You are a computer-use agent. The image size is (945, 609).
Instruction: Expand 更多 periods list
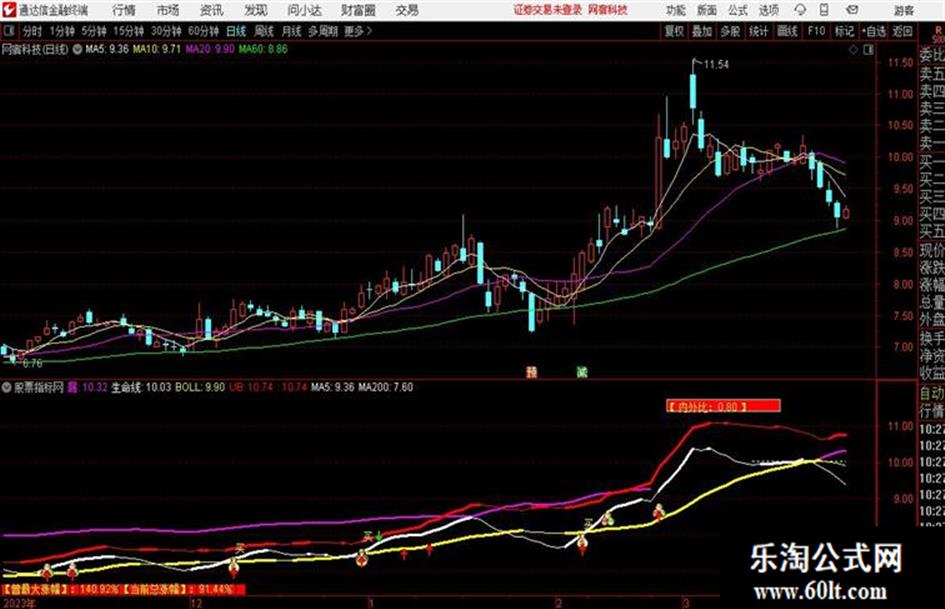[358, 31]
